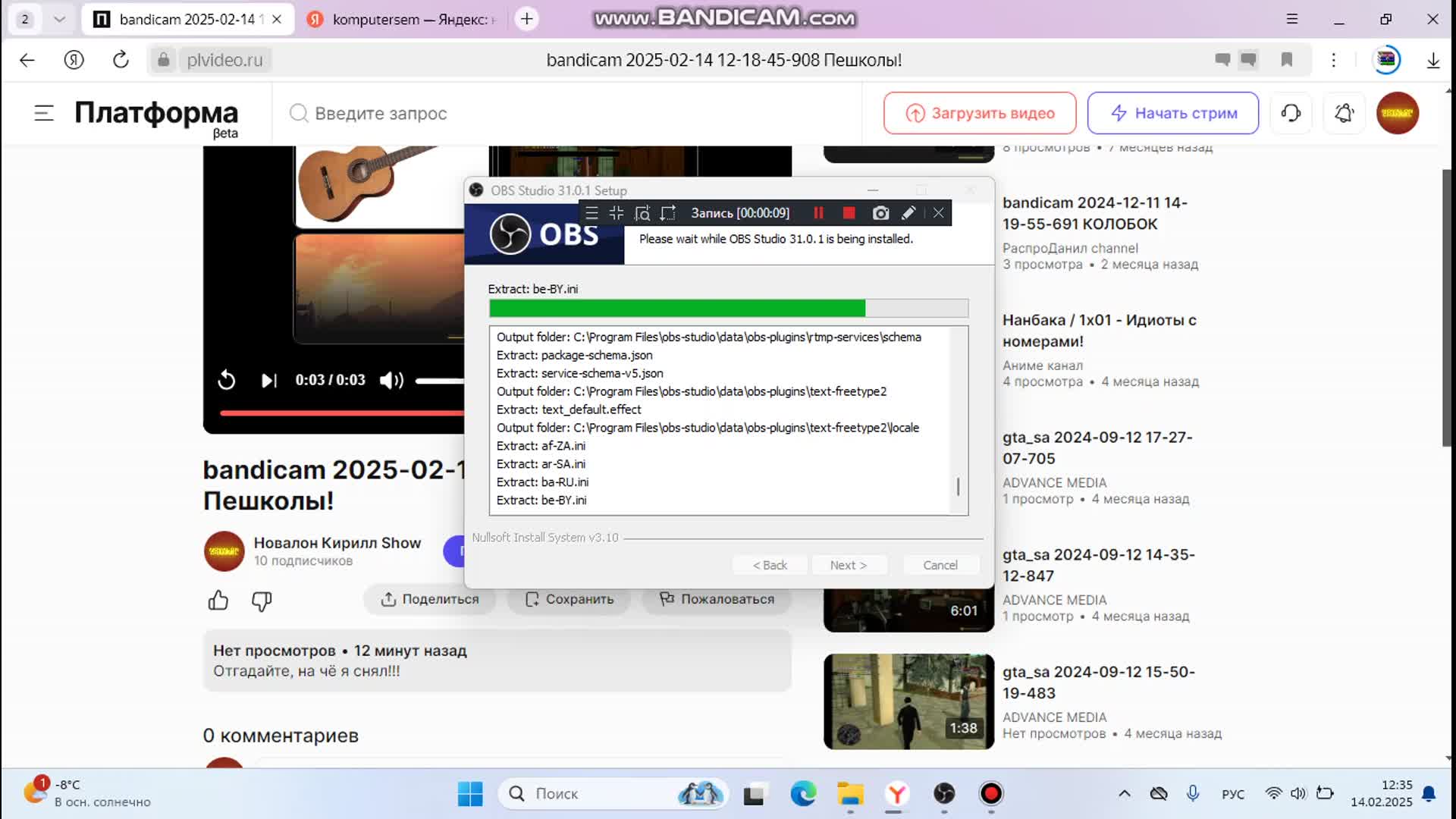Select Bandicam find-window magnifier icon

(642, 213)
